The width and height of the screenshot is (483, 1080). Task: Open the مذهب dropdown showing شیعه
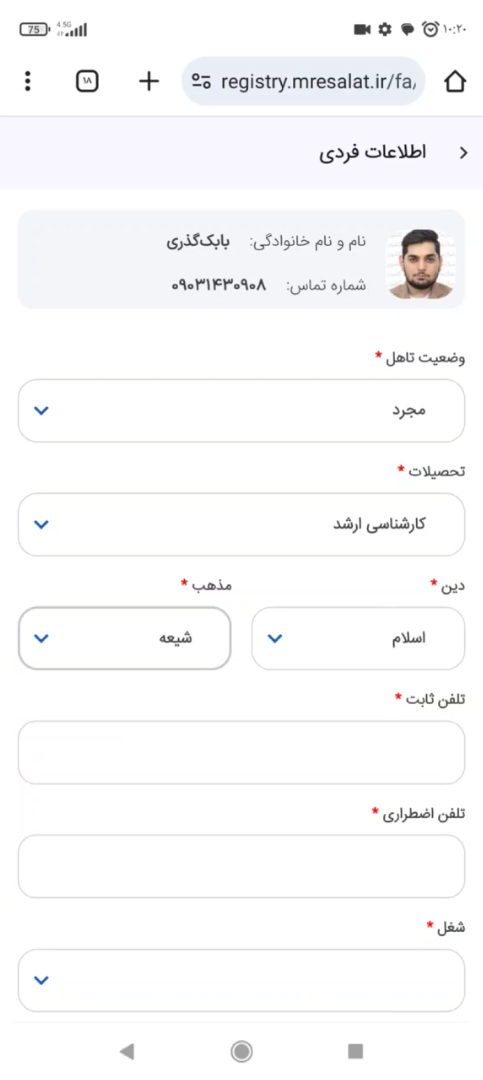(x=125, y=638)
